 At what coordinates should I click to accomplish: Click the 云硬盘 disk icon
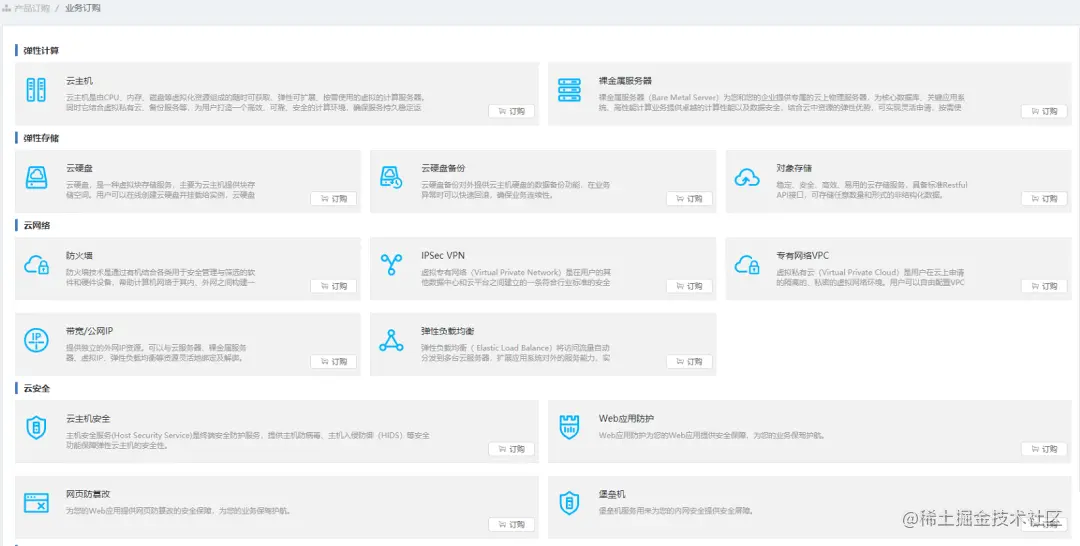point(36,178)
